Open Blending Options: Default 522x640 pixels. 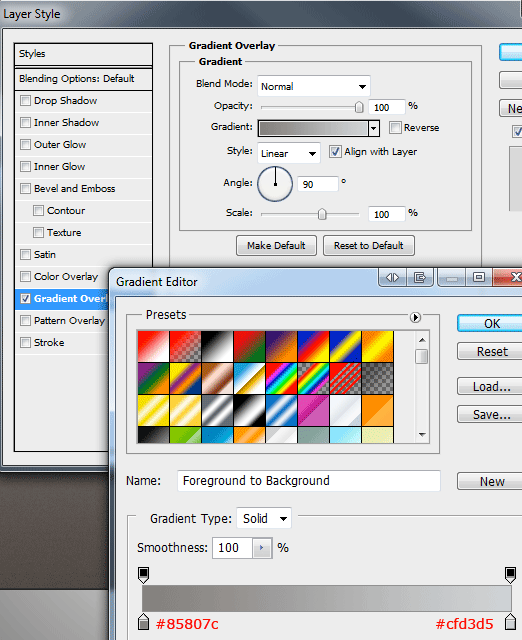tap(83, 78)
